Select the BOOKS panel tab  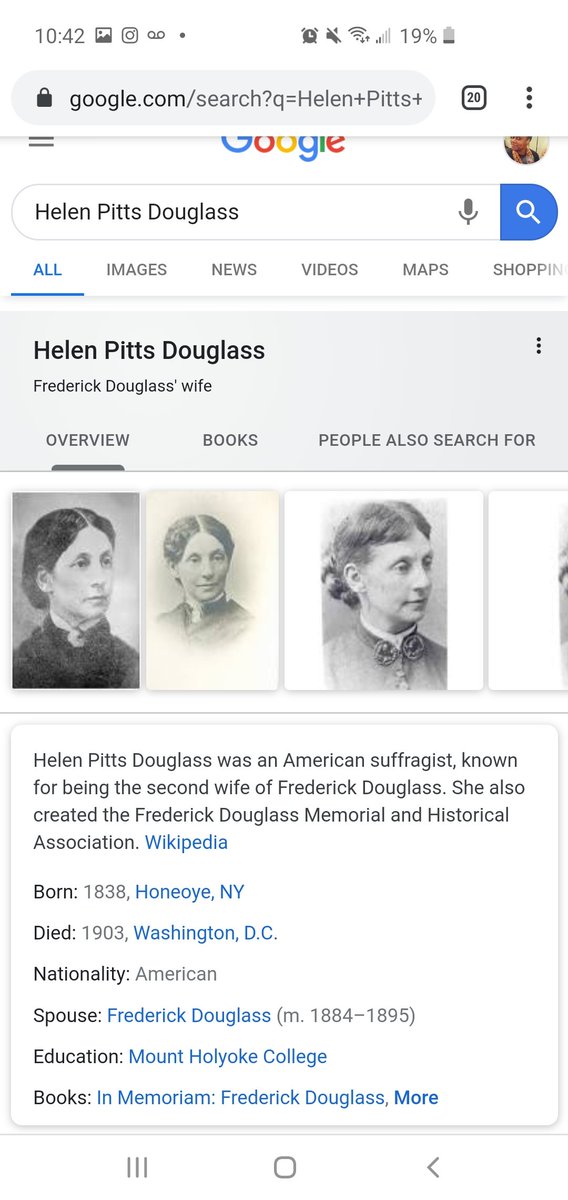coord(230,440)
